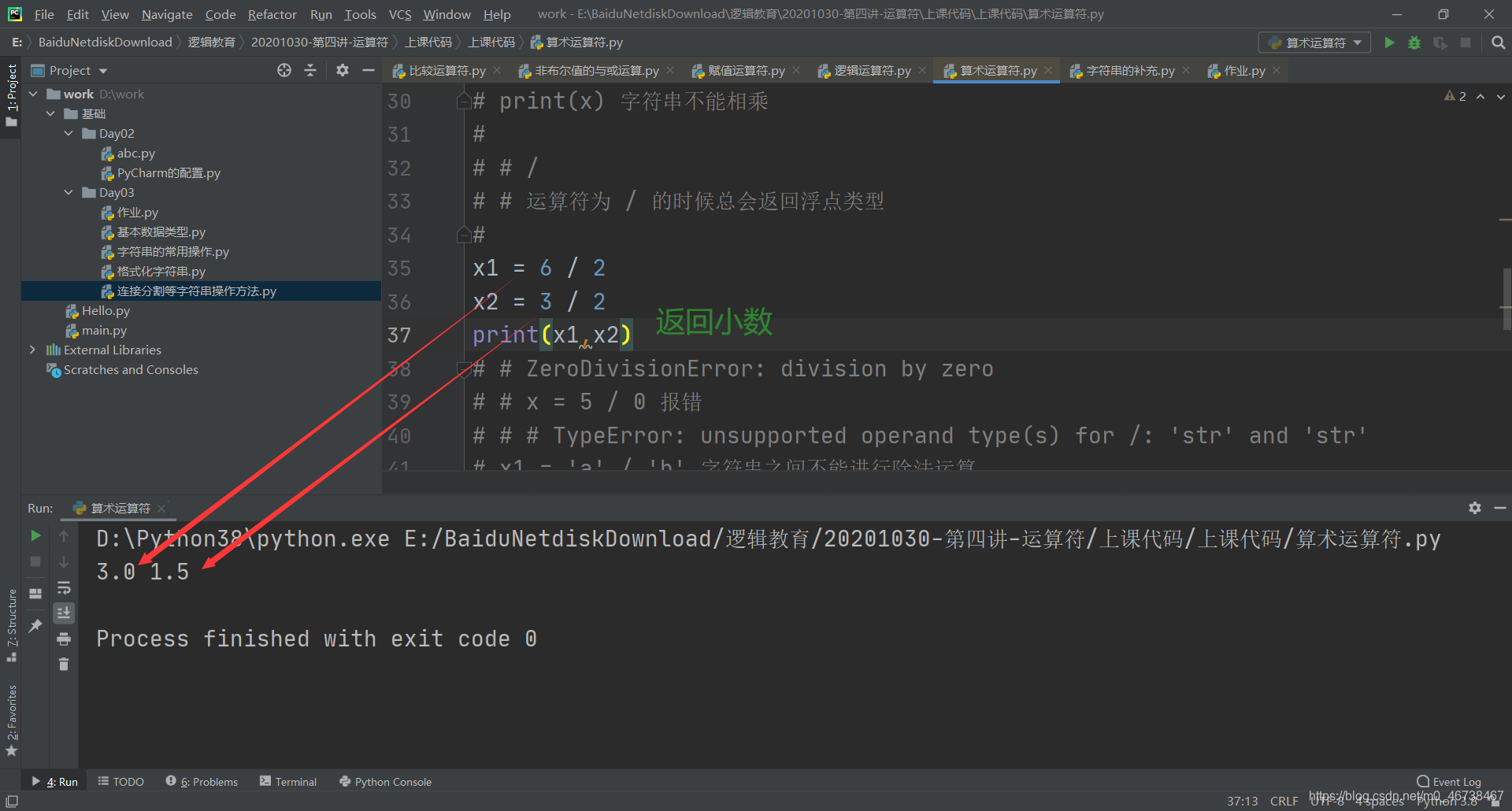The height and width of the screenshot is (811, 1512).
Task: Open abc.py in project tree
Action: pos(135,154)
